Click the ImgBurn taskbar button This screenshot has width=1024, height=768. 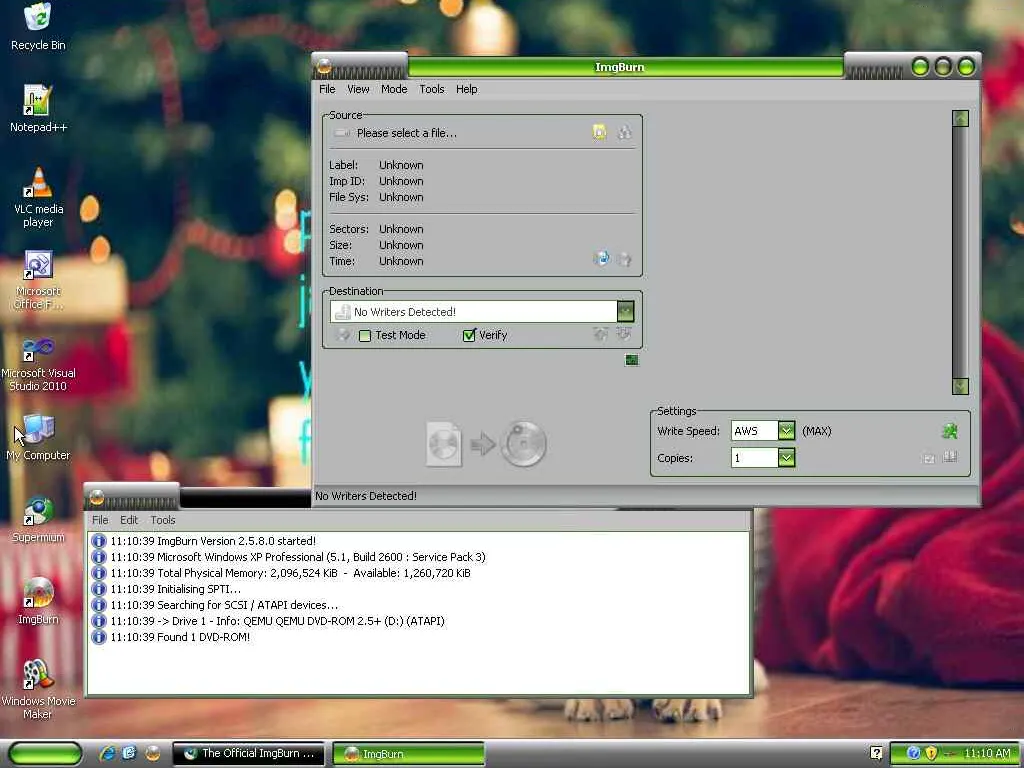pos(409,754)
